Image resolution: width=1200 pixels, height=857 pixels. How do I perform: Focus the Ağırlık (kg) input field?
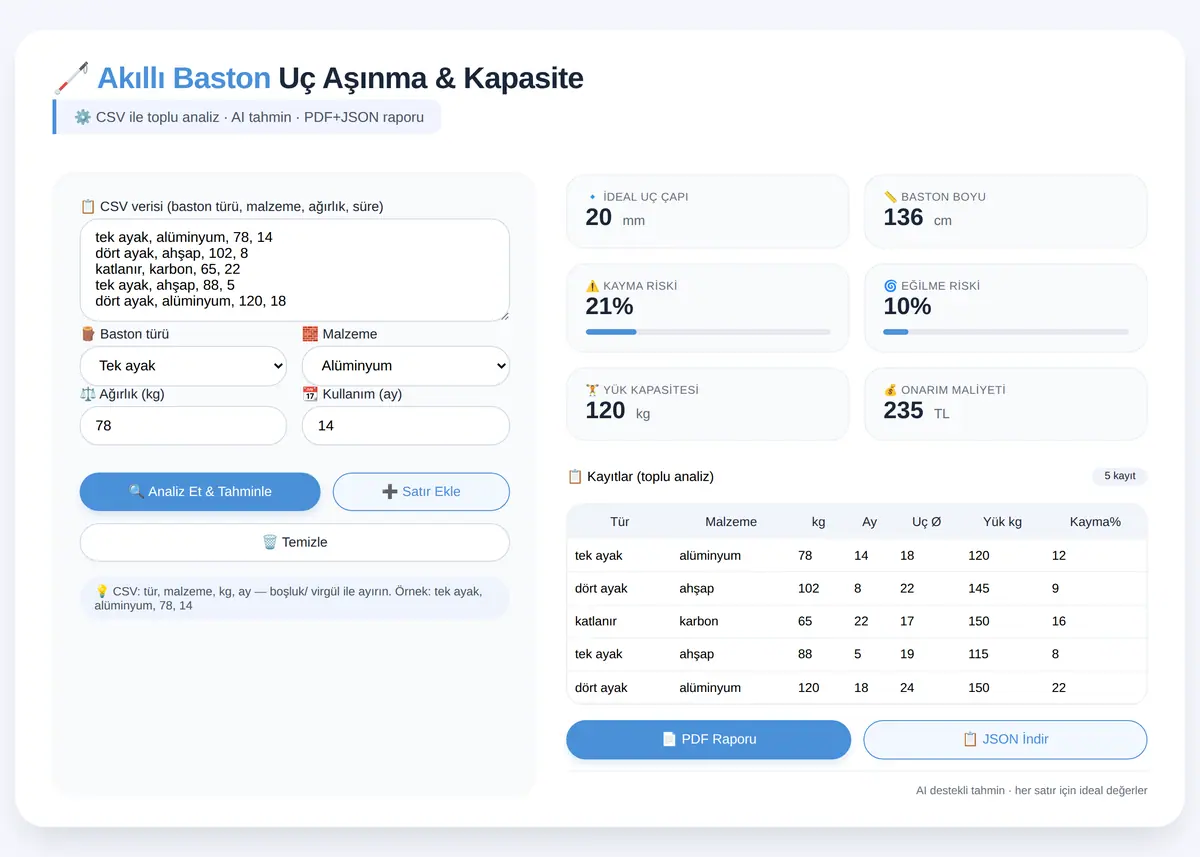[183, 426]
